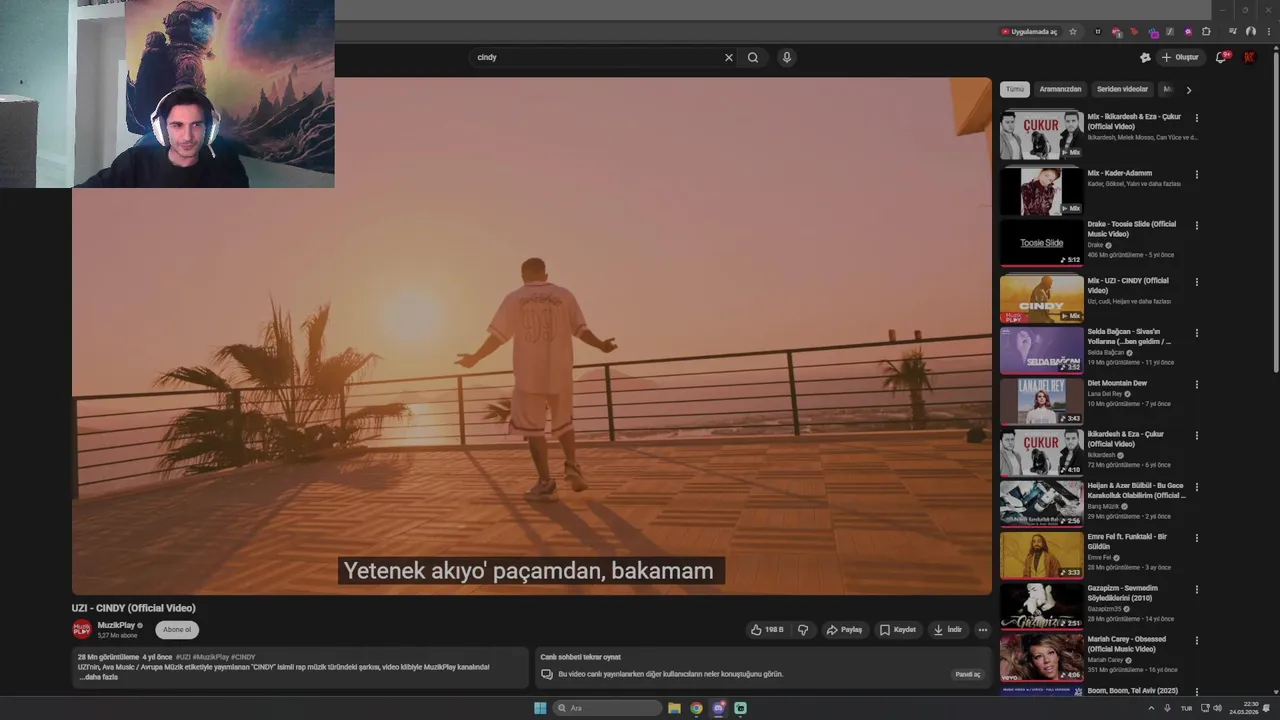Viewport: 1280px width, 720px height.
Task: Open more actions ellipsis under the video
Action: point(983,630)
